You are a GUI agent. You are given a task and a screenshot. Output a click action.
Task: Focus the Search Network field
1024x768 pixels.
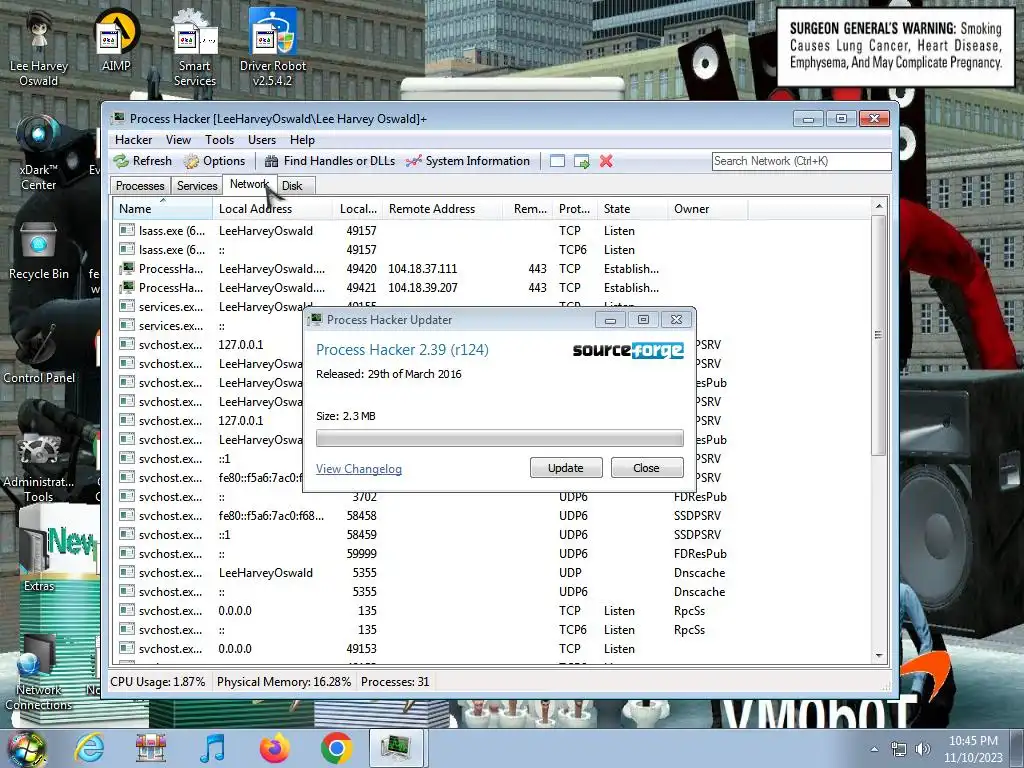(x=801, y=161)
